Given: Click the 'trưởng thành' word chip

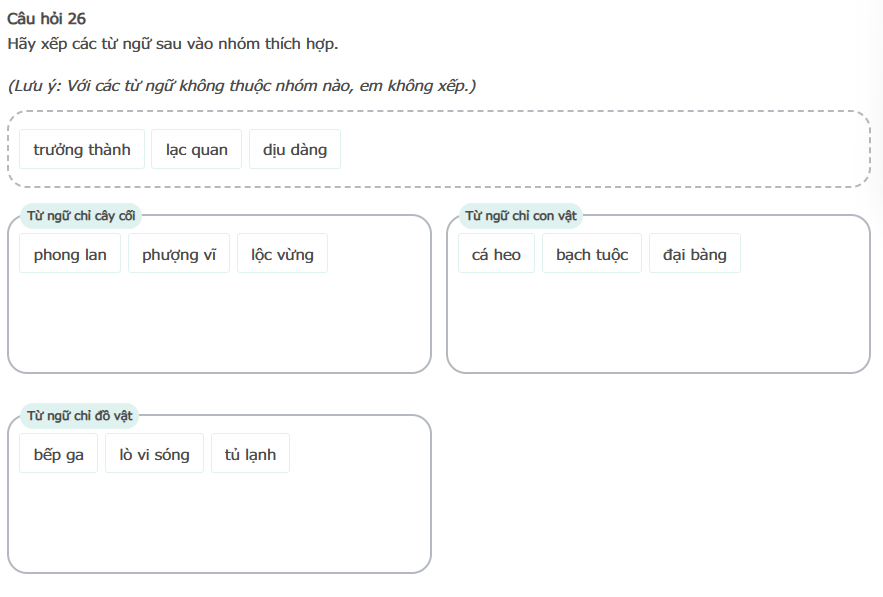Looking at the screenshot, I should [82, 150].
